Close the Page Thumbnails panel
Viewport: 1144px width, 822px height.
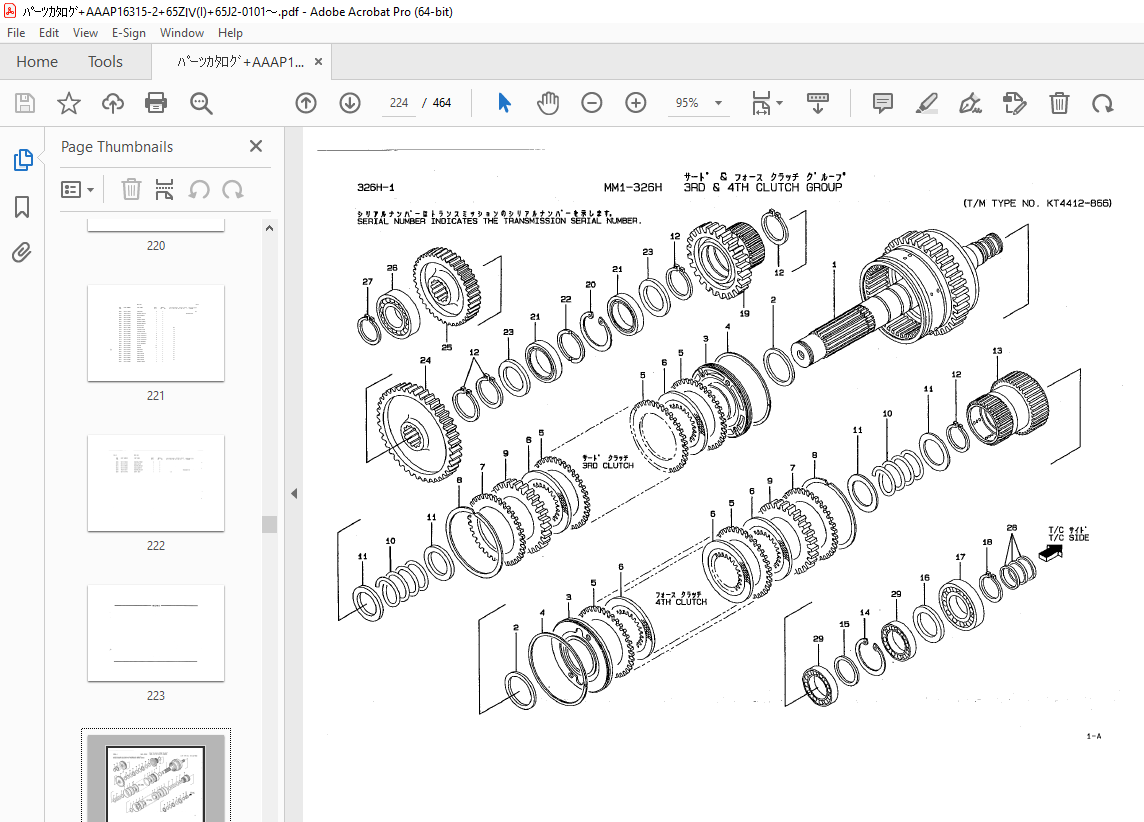(256, 146)
